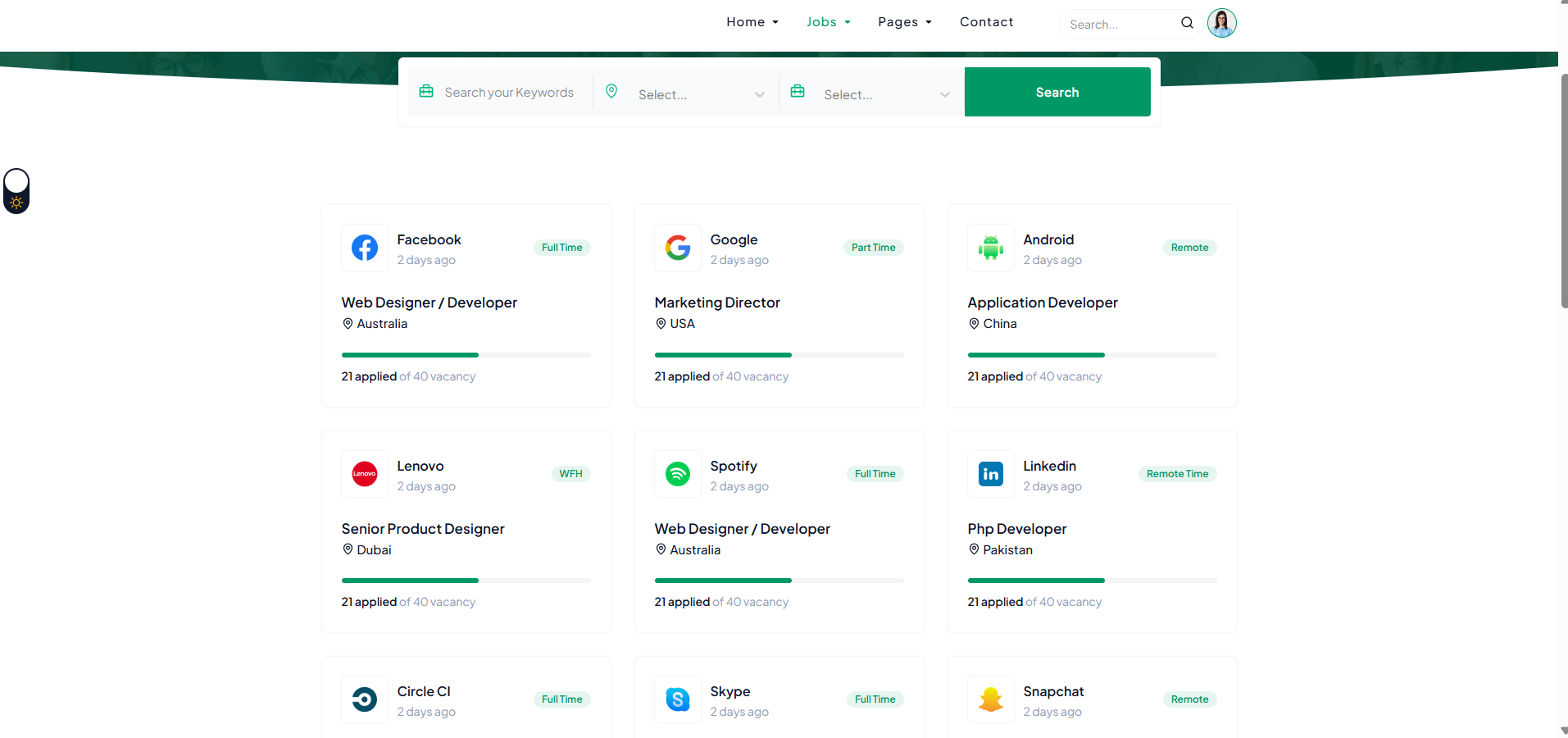The image size is (1568, 738).
Task: Open Senior Product Designer job title
Action: pyautogui.click(x=423, y=529)
